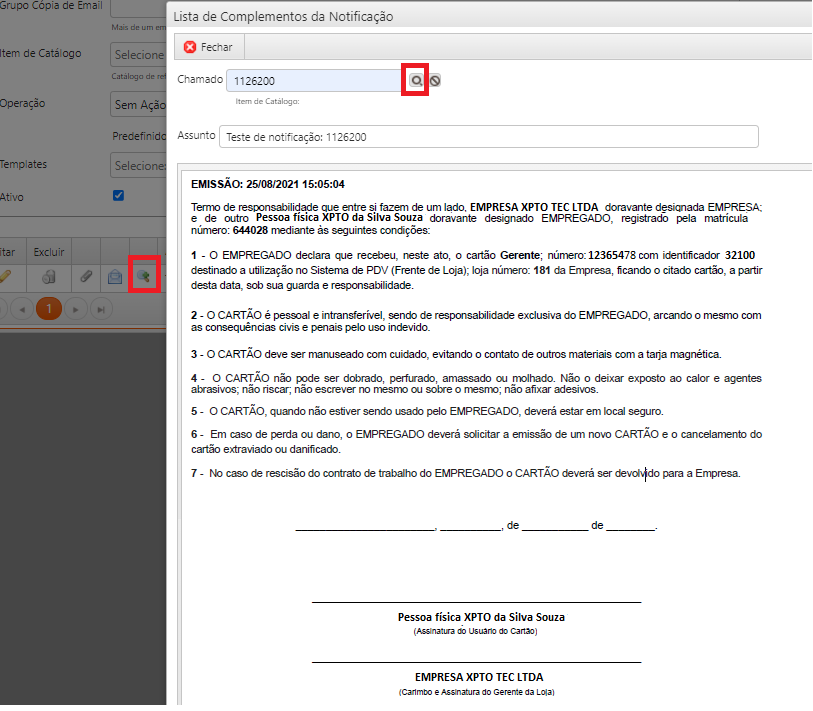Click the EMISSÃO date line in document
813x711 pixels.
268,184
